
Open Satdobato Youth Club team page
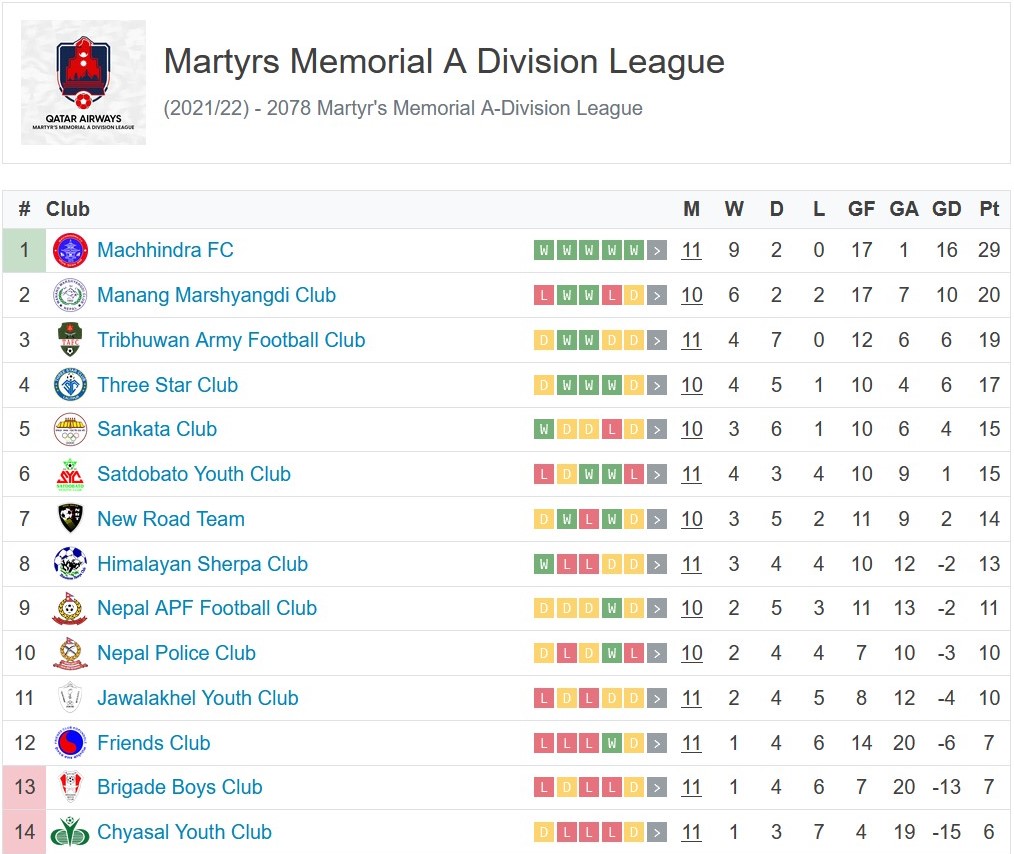[194, 474]
